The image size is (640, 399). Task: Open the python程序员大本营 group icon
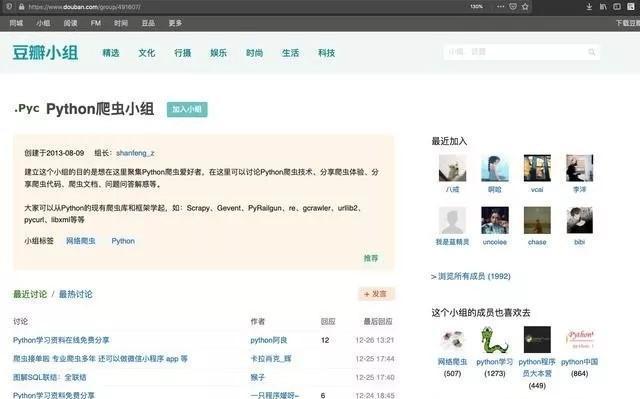click(x=537, y=339)
